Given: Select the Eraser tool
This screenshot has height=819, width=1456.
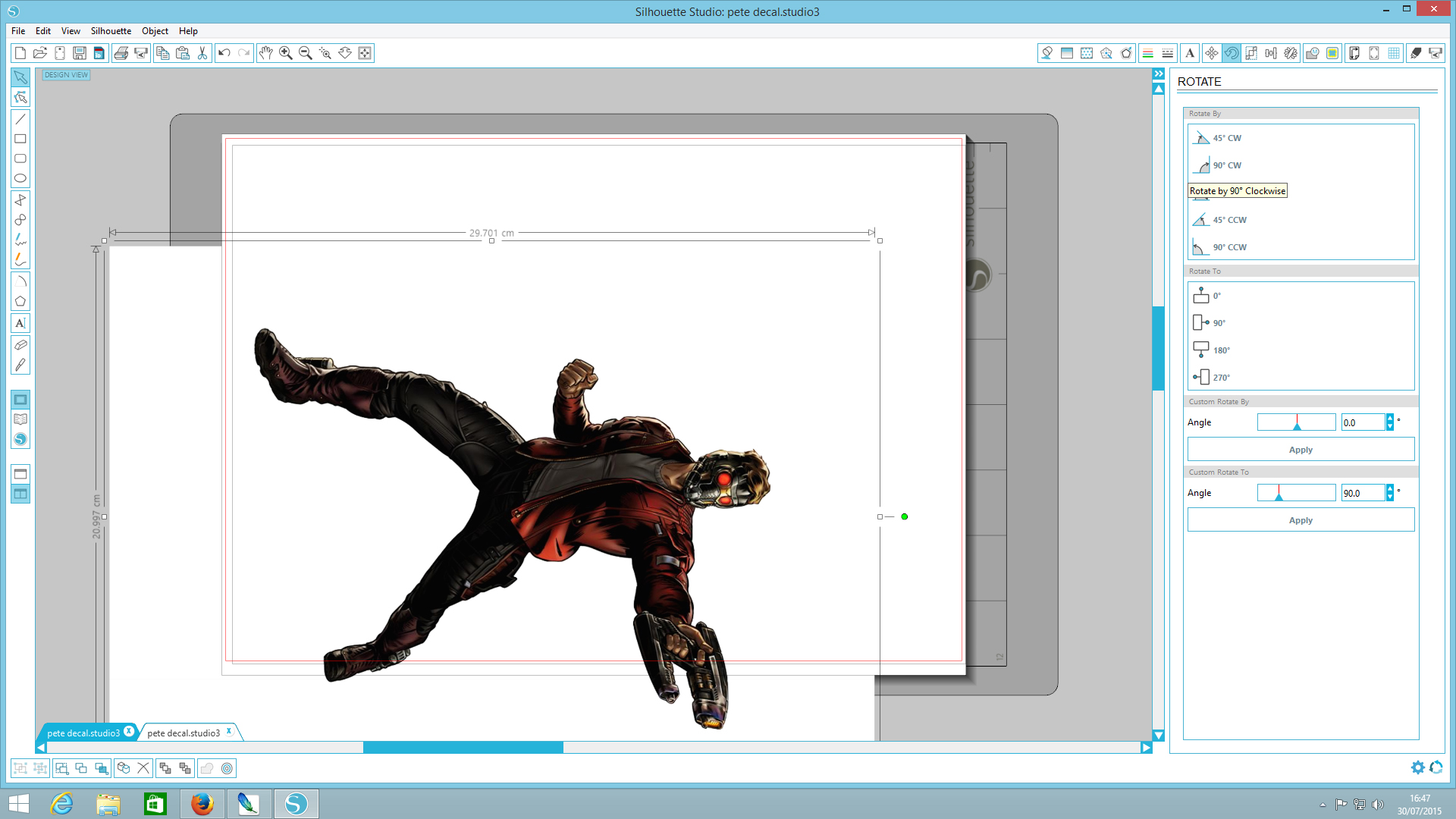Looking at the screenshot, I should pyautogui.click(x=20, y=345).
